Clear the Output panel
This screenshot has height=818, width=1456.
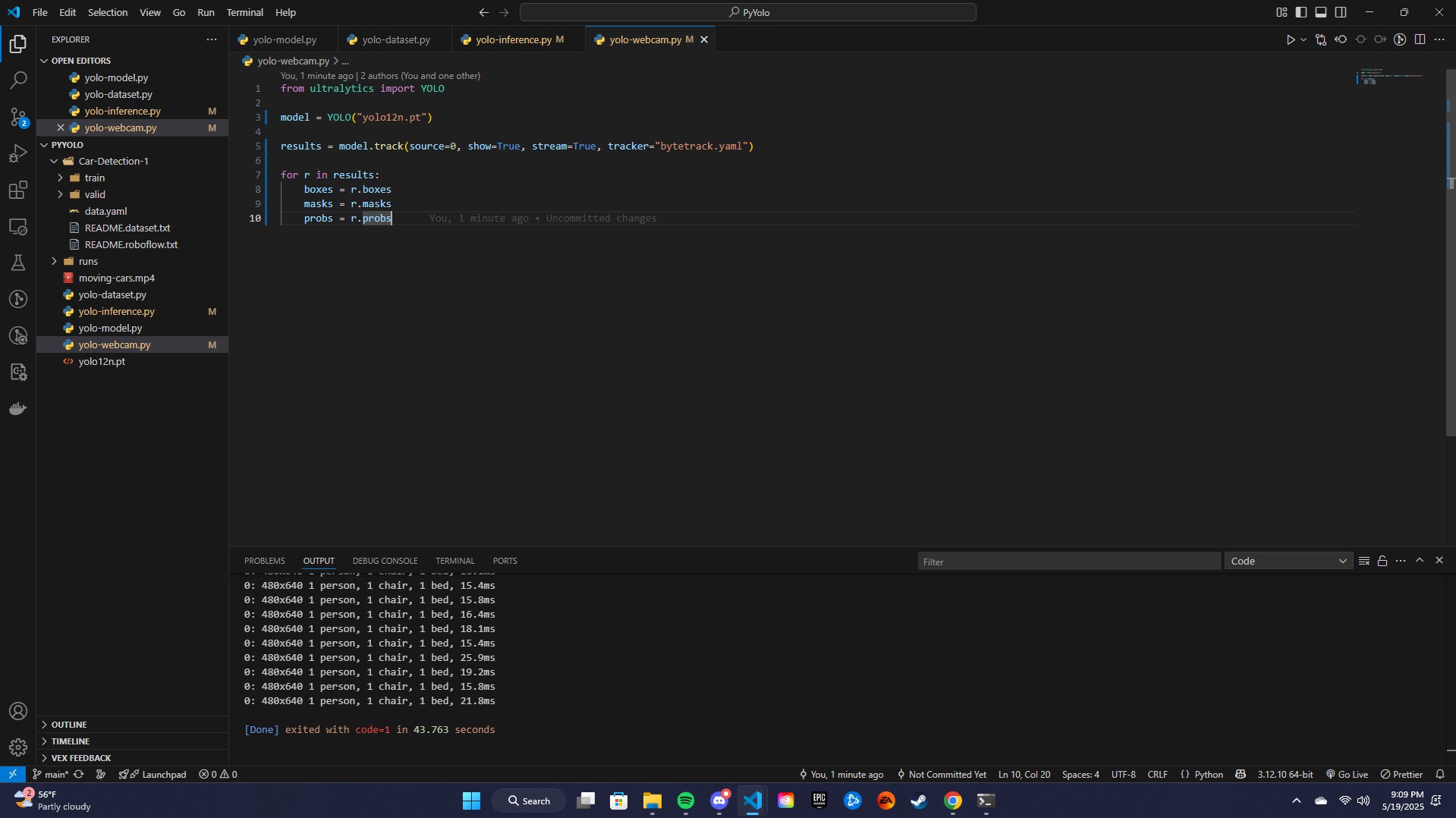click(x=1363, y=561)
